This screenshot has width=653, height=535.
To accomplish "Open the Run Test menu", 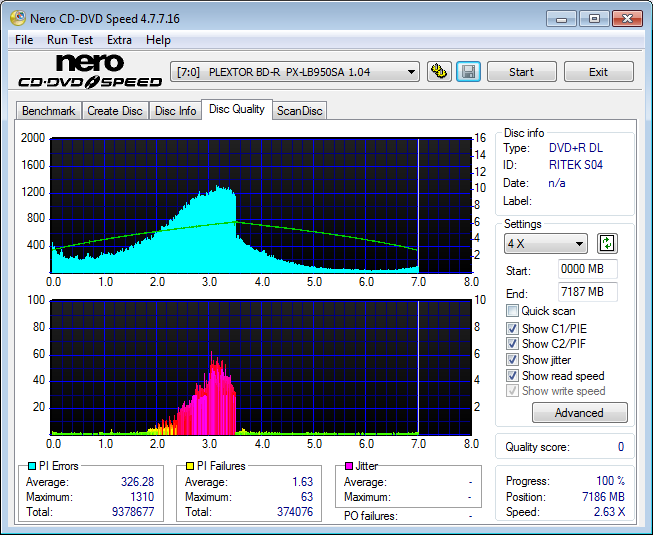I will click(x=70, y=40).
